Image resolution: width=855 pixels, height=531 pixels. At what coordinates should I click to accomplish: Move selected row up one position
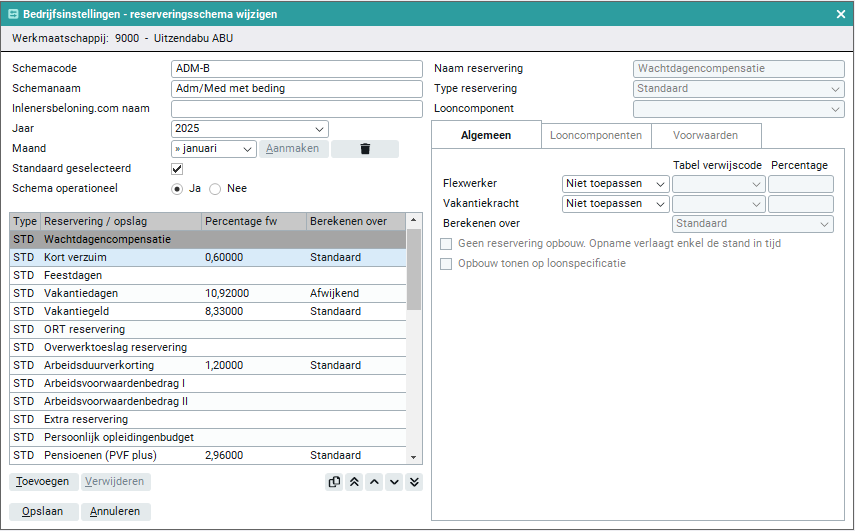tap(374, 482)
